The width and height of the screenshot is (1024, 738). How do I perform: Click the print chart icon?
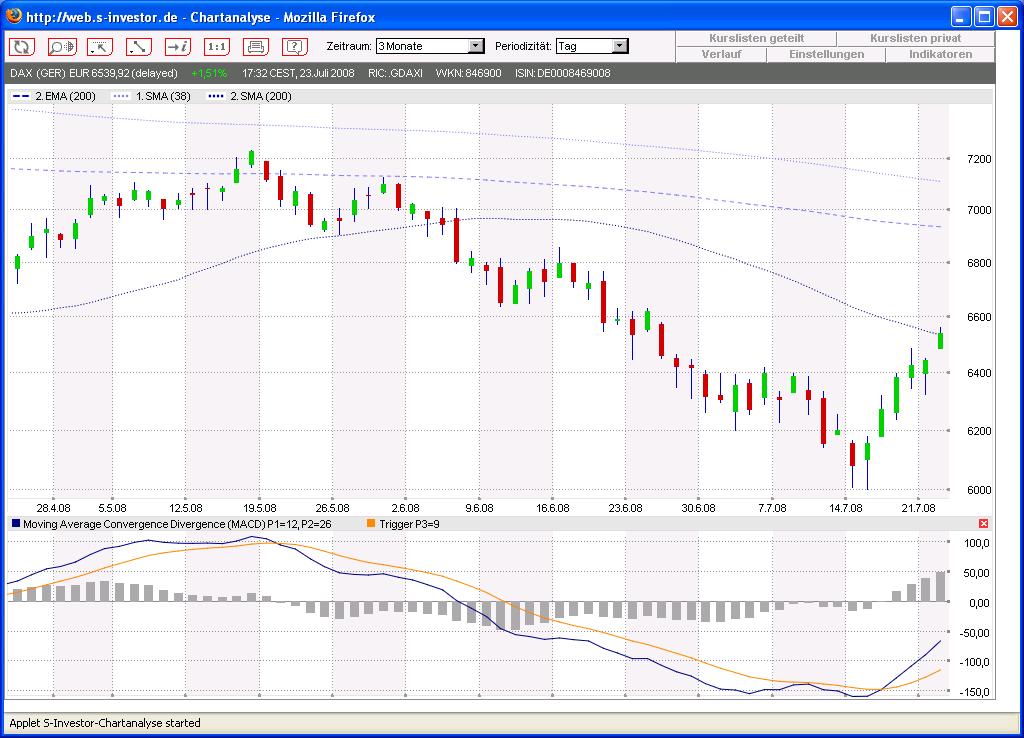[255, 46]
